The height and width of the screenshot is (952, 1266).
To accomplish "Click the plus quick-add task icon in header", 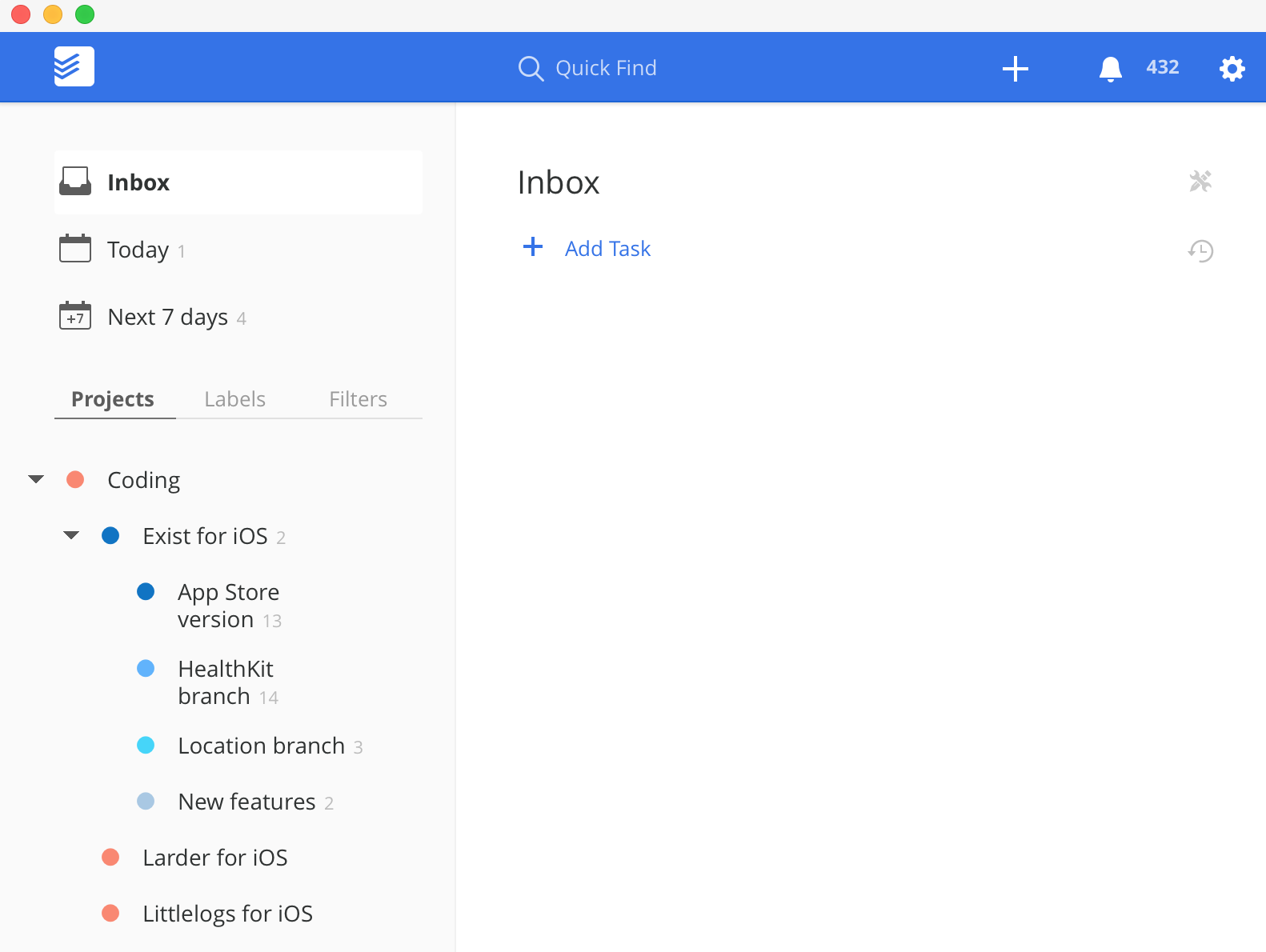I will coord(1016,68).
